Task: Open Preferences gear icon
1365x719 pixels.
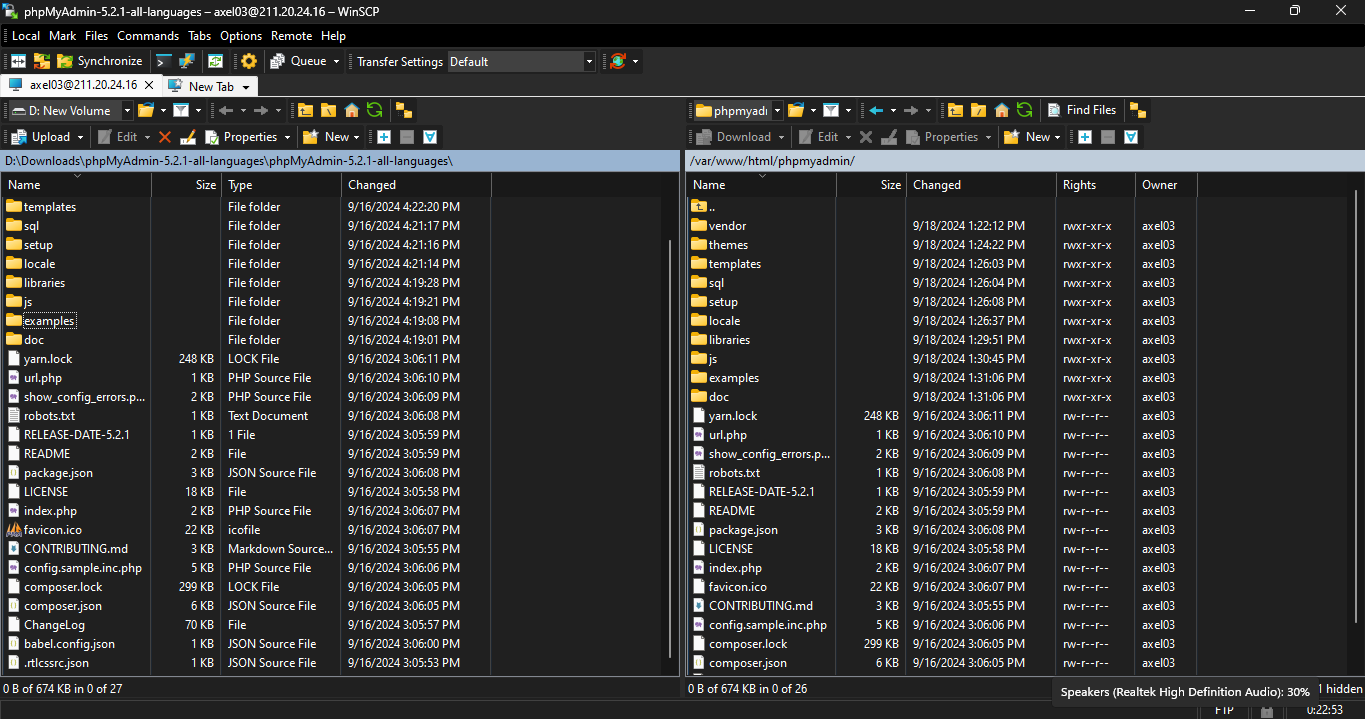Action: tap(249, 61)
